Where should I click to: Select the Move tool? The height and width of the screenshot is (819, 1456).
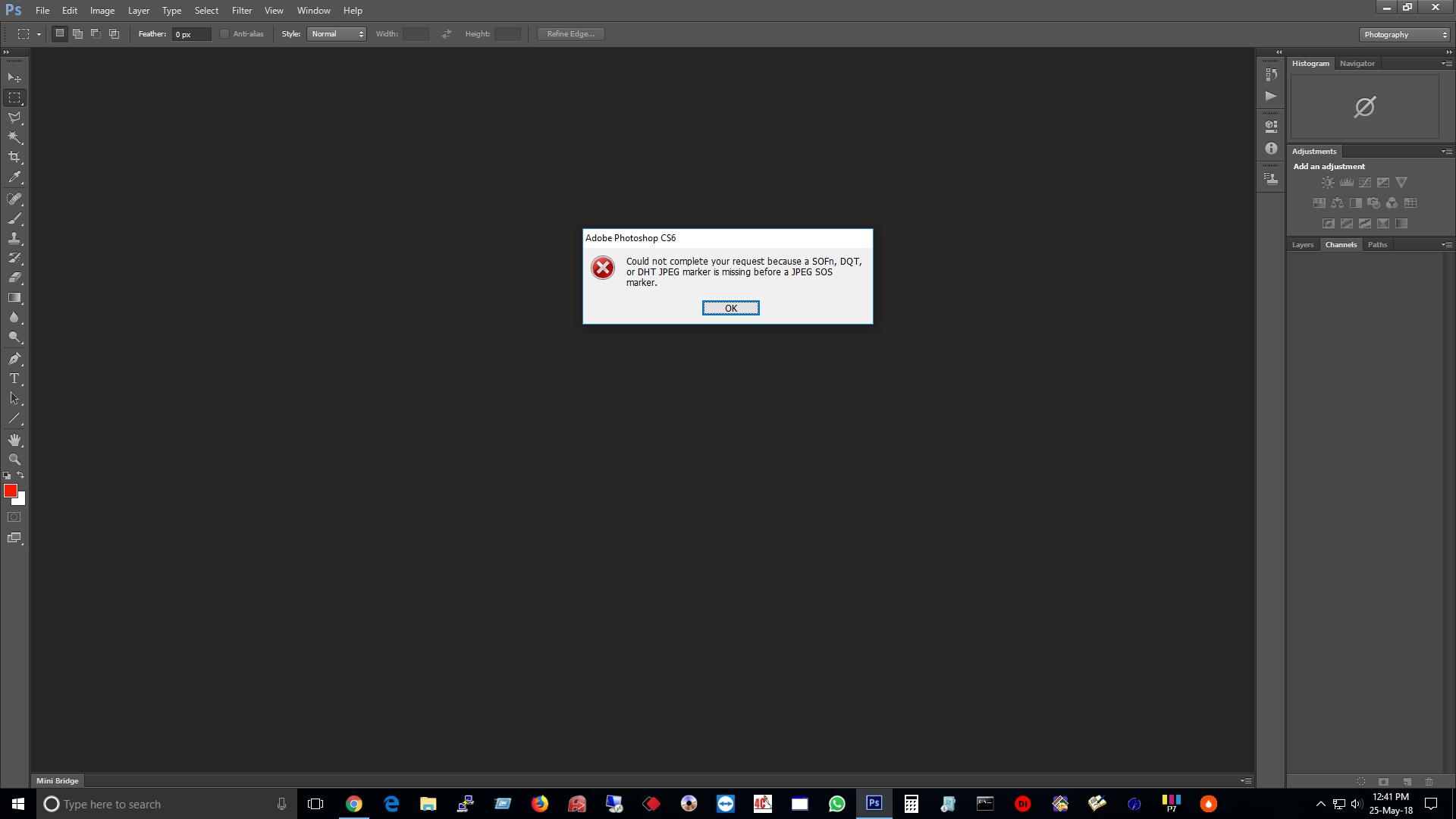pos(15,77)
